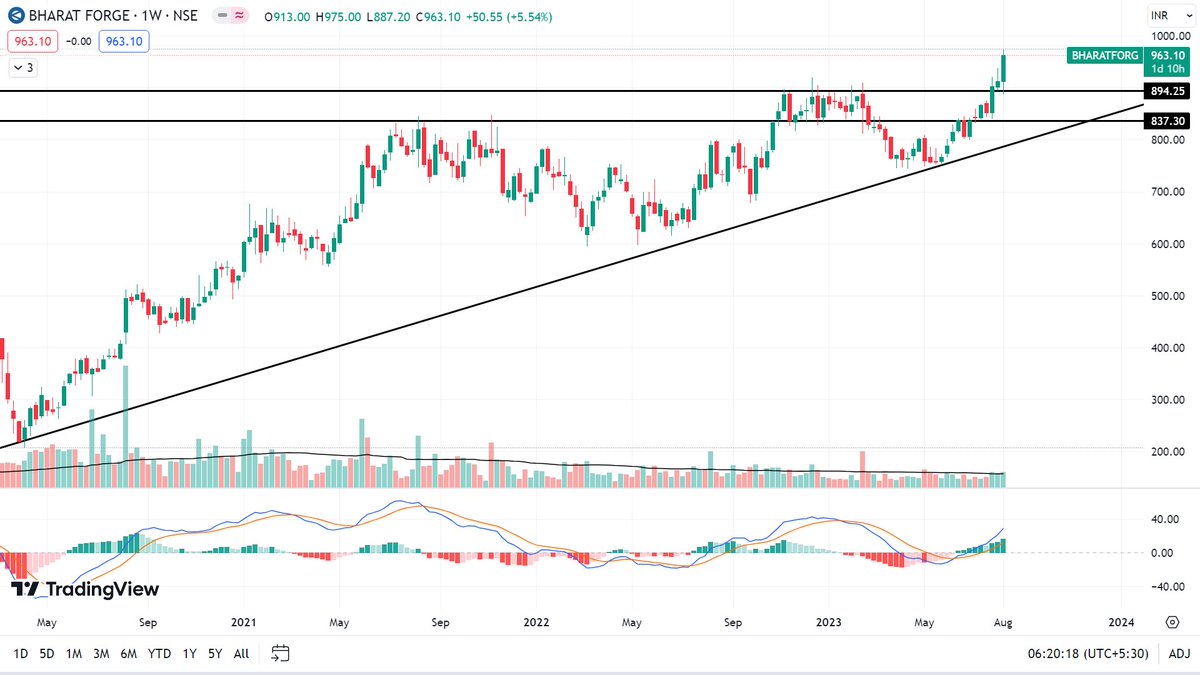The height and width of the screenshot is (675, 1200).
Task: Select the 1Y time range
Action: [x=189, y=653]
